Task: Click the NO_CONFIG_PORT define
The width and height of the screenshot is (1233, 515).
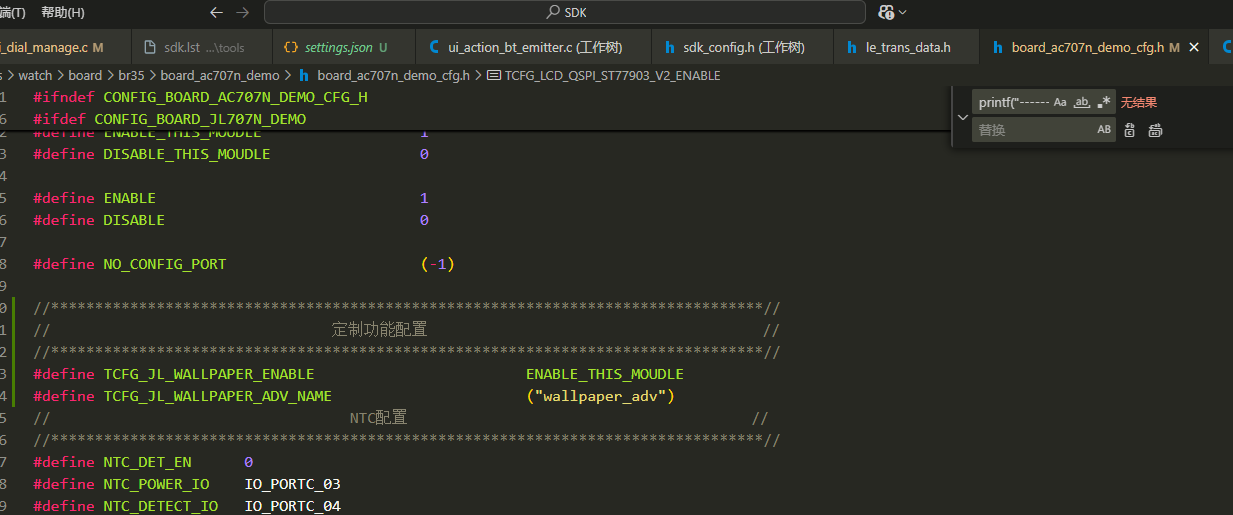Action: tap(165, 264)
